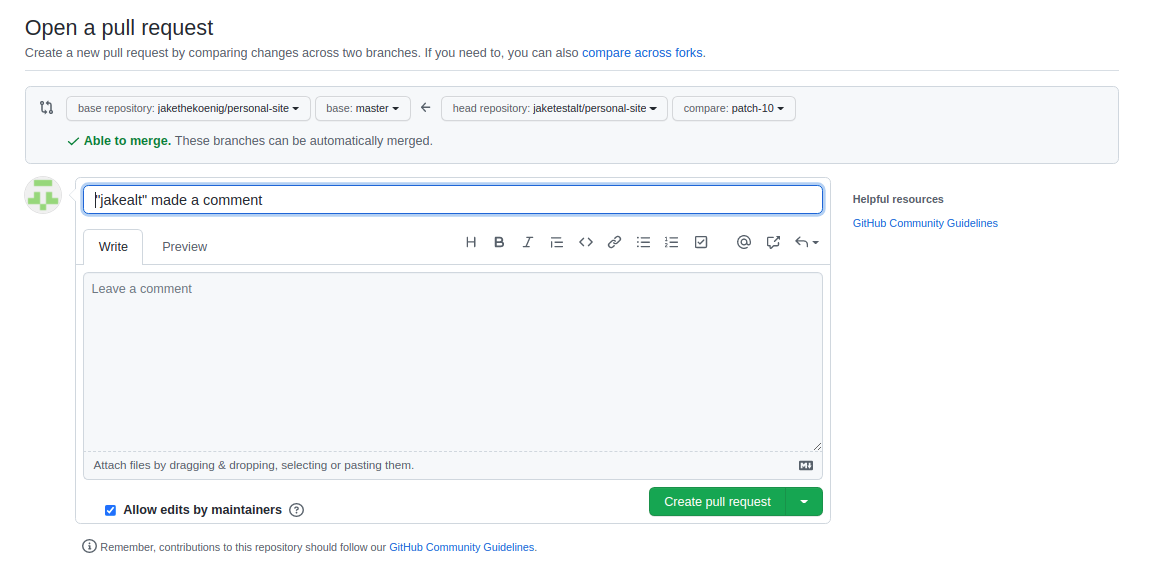Click the Open a pull request heading

tap(119, 27)
